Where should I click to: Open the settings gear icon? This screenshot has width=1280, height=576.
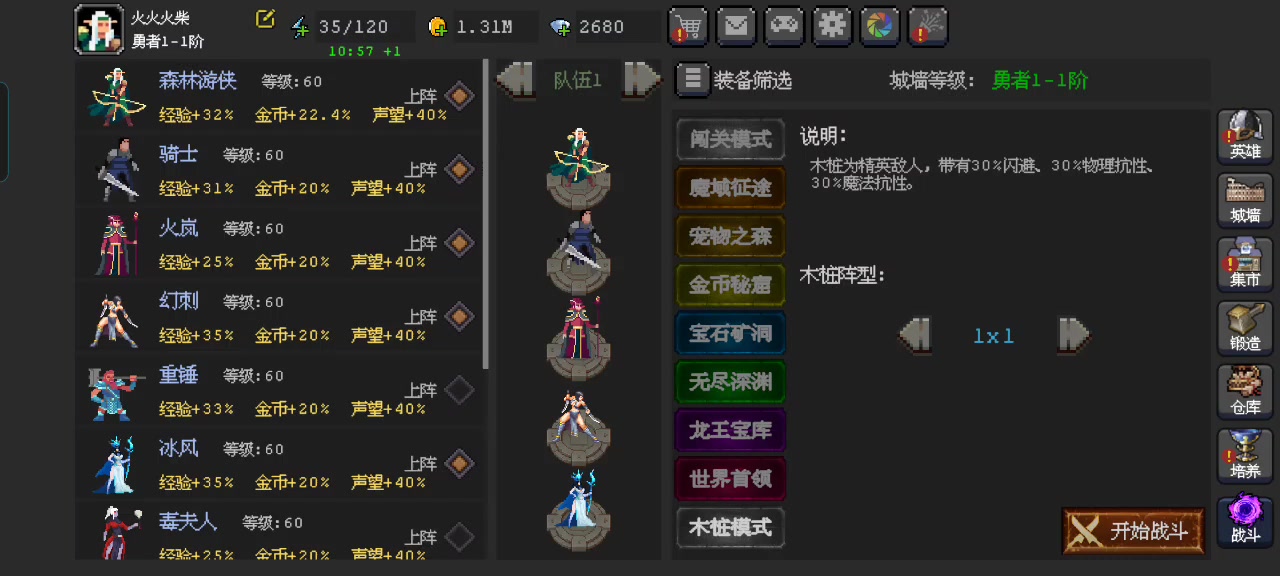click(832, 26)
